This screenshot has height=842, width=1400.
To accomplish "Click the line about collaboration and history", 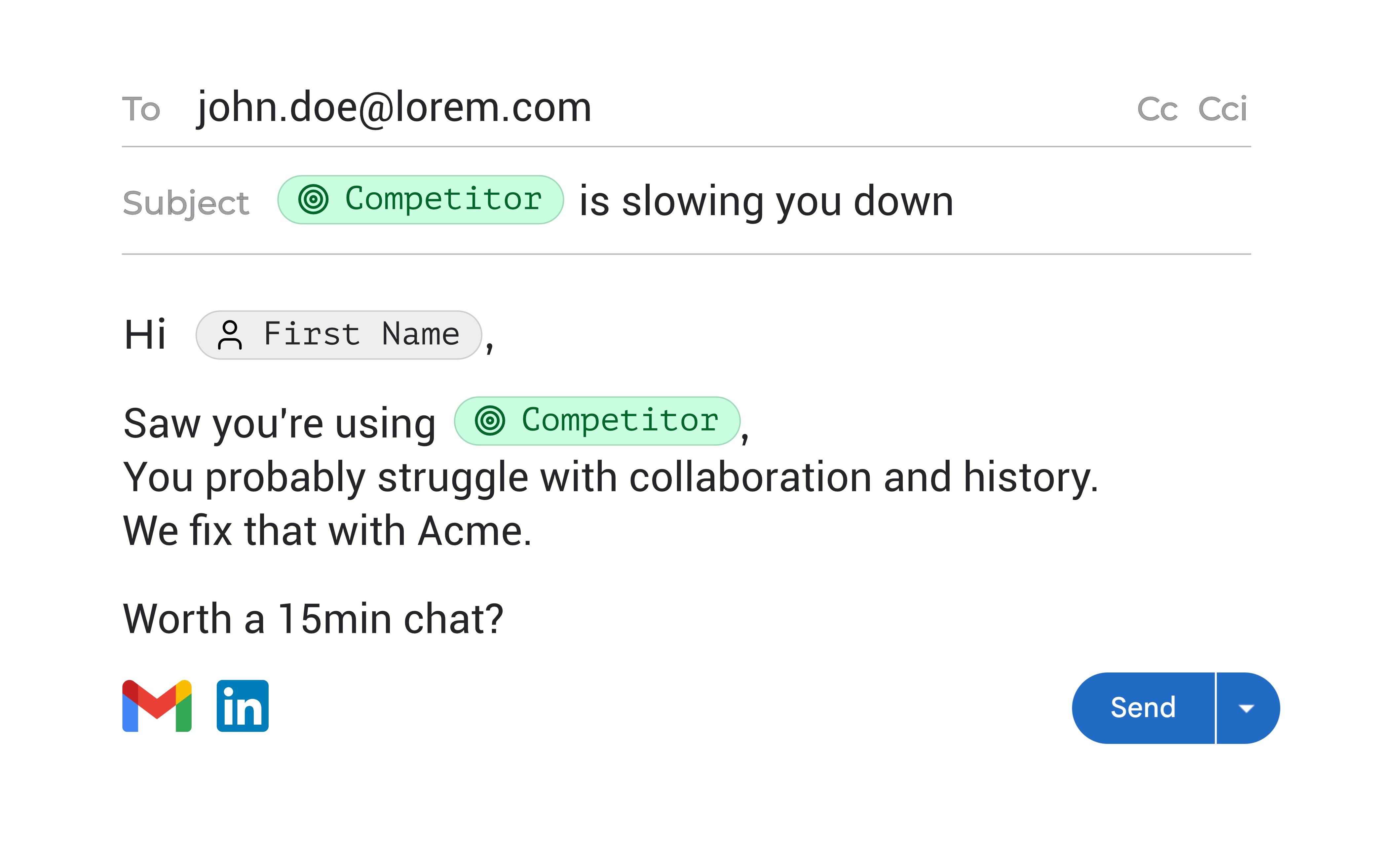I will coord(610,477).
